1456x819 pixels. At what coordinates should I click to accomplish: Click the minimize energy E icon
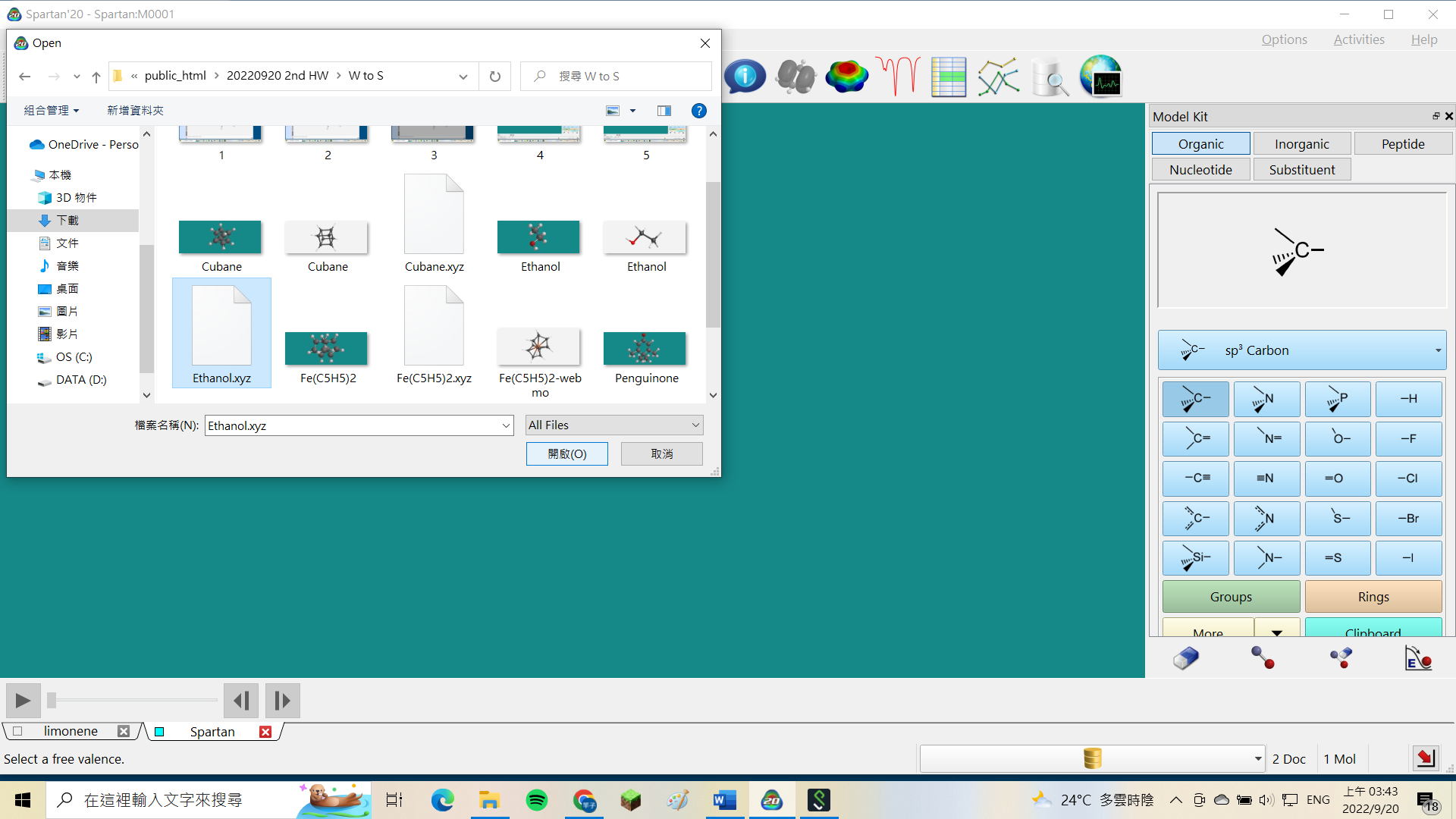point(1418,657)
